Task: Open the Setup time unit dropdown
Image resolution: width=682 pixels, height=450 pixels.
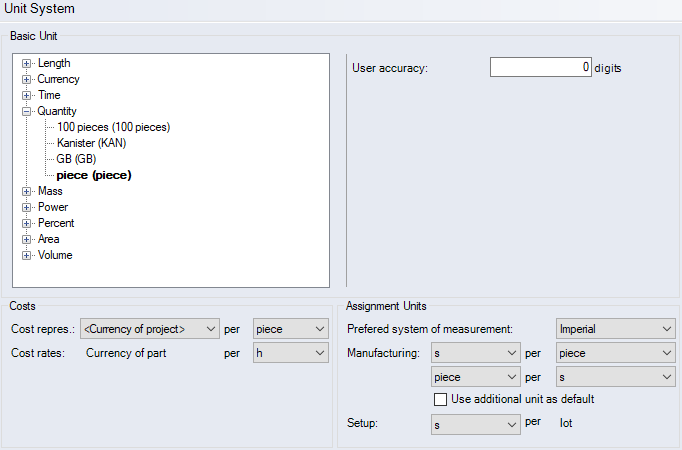Action: [x=474, y=425]
